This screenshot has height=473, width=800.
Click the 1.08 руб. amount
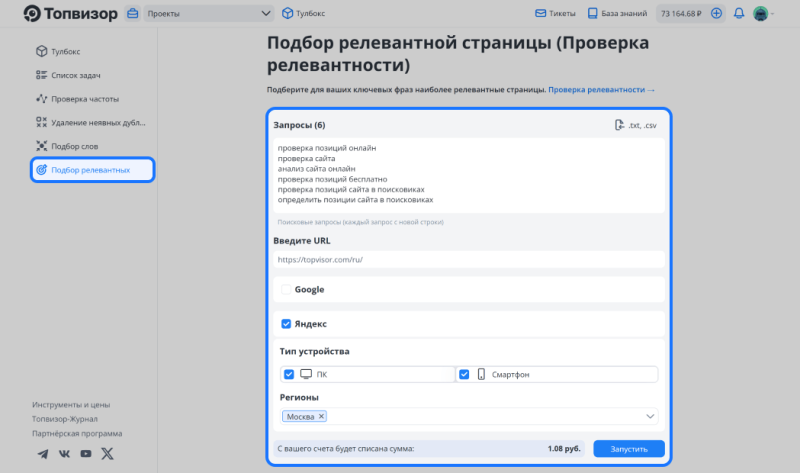click(564, 449)
